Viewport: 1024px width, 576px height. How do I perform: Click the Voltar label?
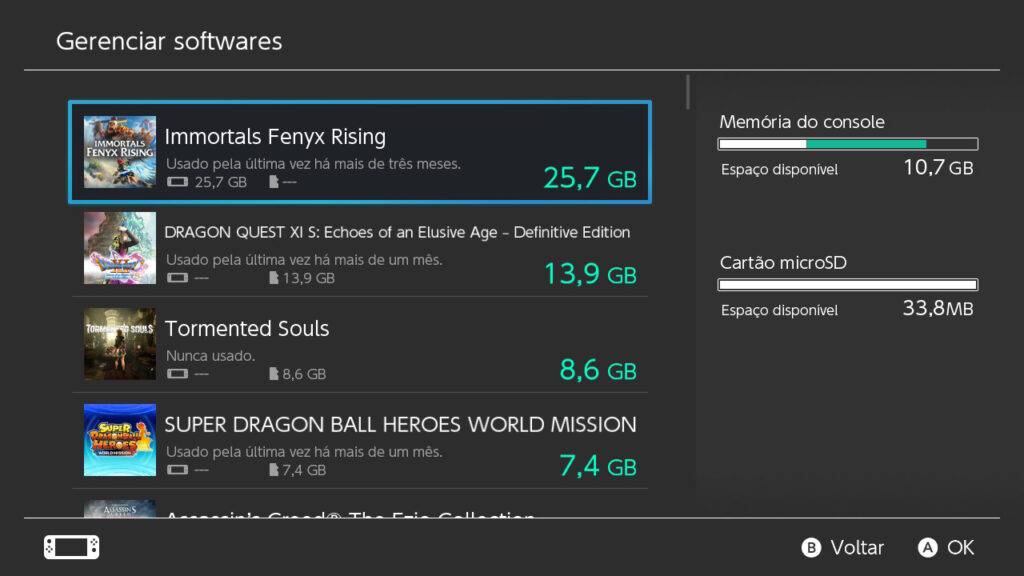click(857, 548)
